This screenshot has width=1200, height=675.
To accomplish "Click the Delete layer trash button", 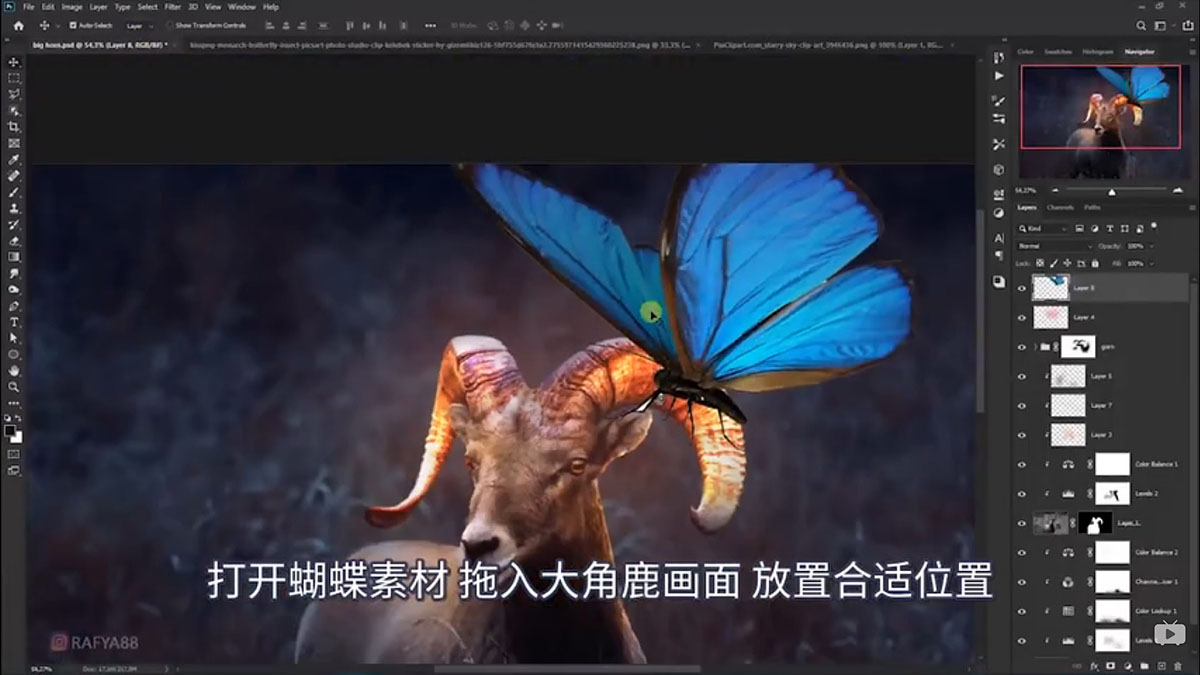I will [x=1178, y=666].
